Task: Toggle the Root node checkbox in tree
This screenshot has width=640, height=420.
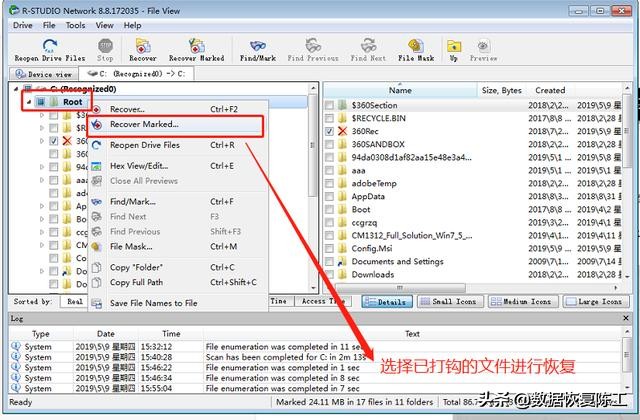Action: [41, 102]
